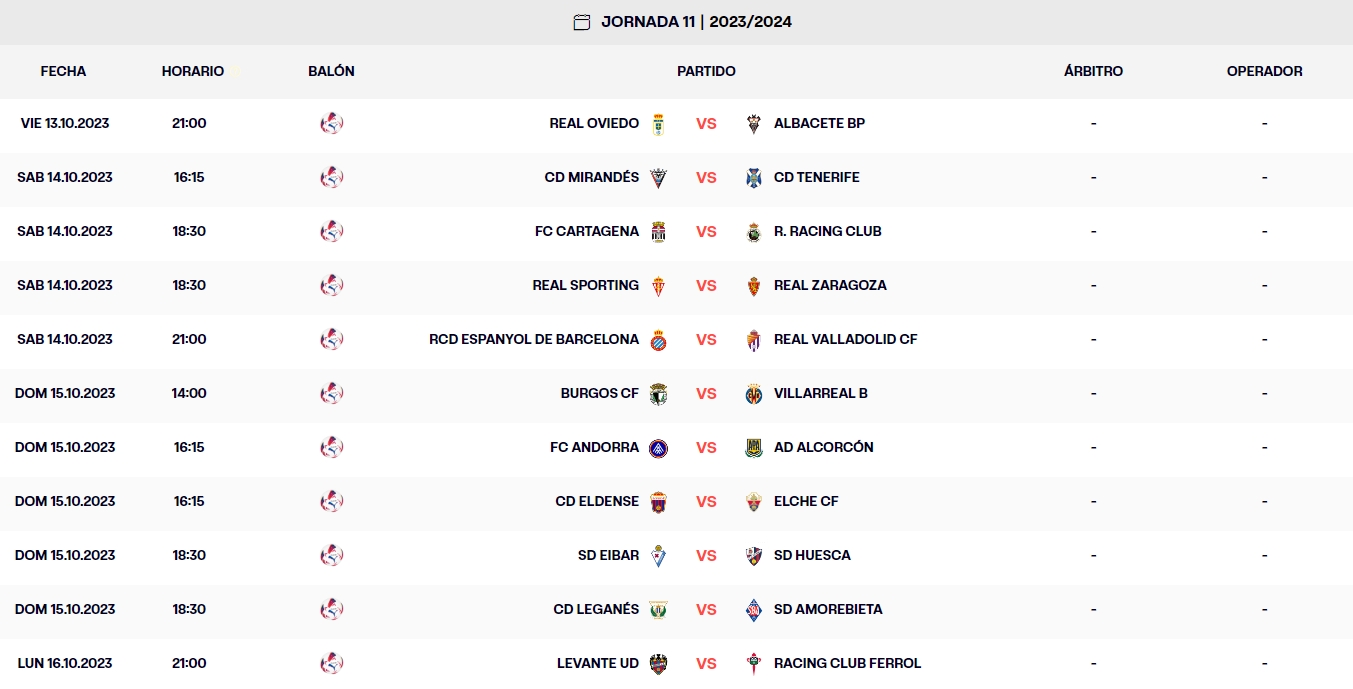Click the VS label of the Eibar-Huesca match

pyautogui.click(x=707, y=555)
